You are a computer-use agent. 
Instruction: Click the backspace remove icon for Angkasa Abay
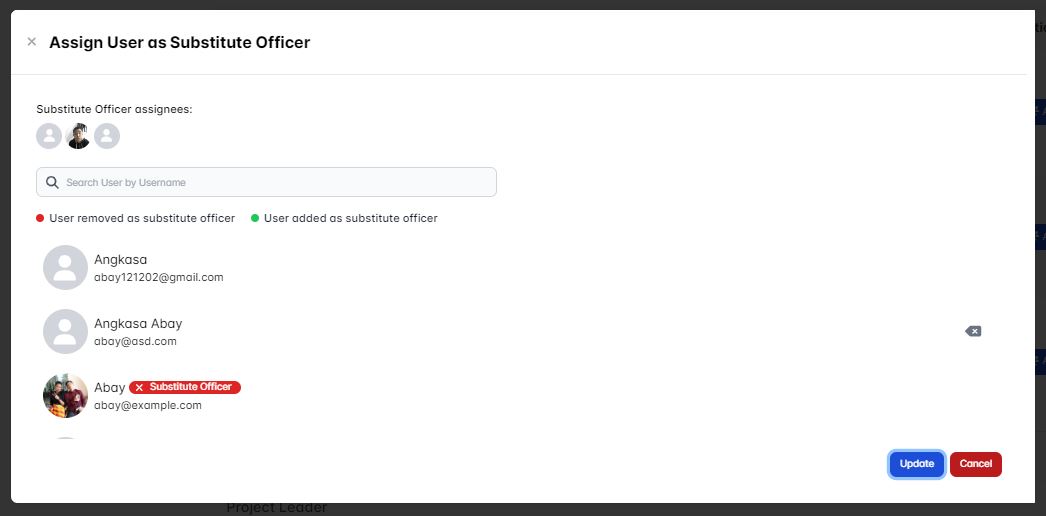click(973, 331)
